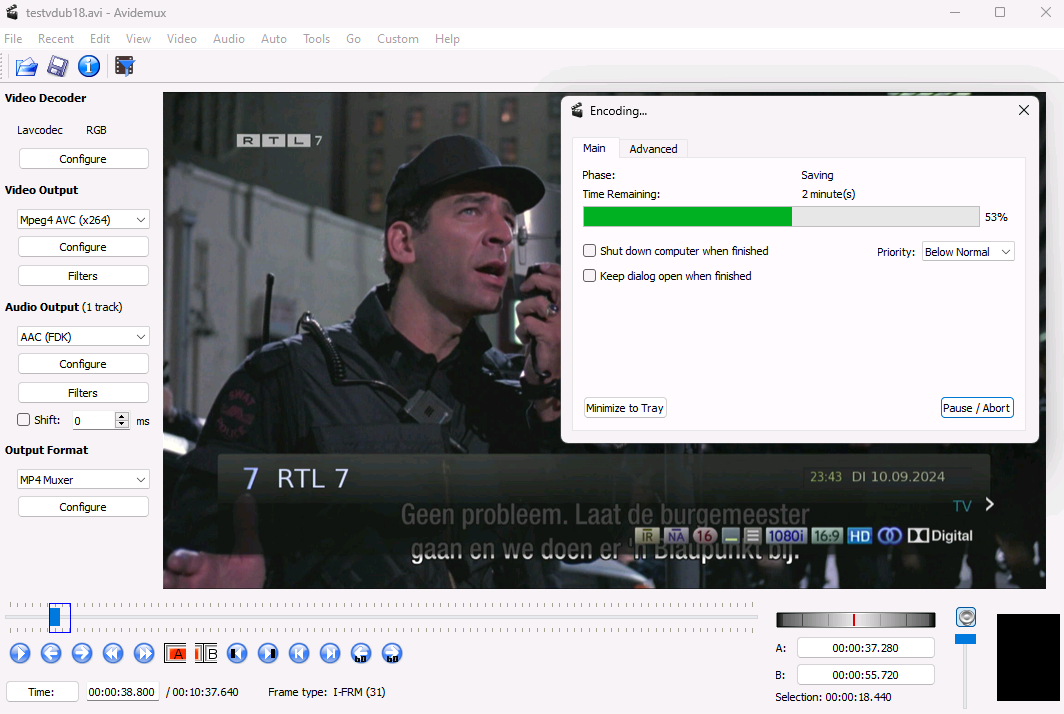
Task: Click Configure under Video Output
Action: pyautogui.click(x=83, y=247)
